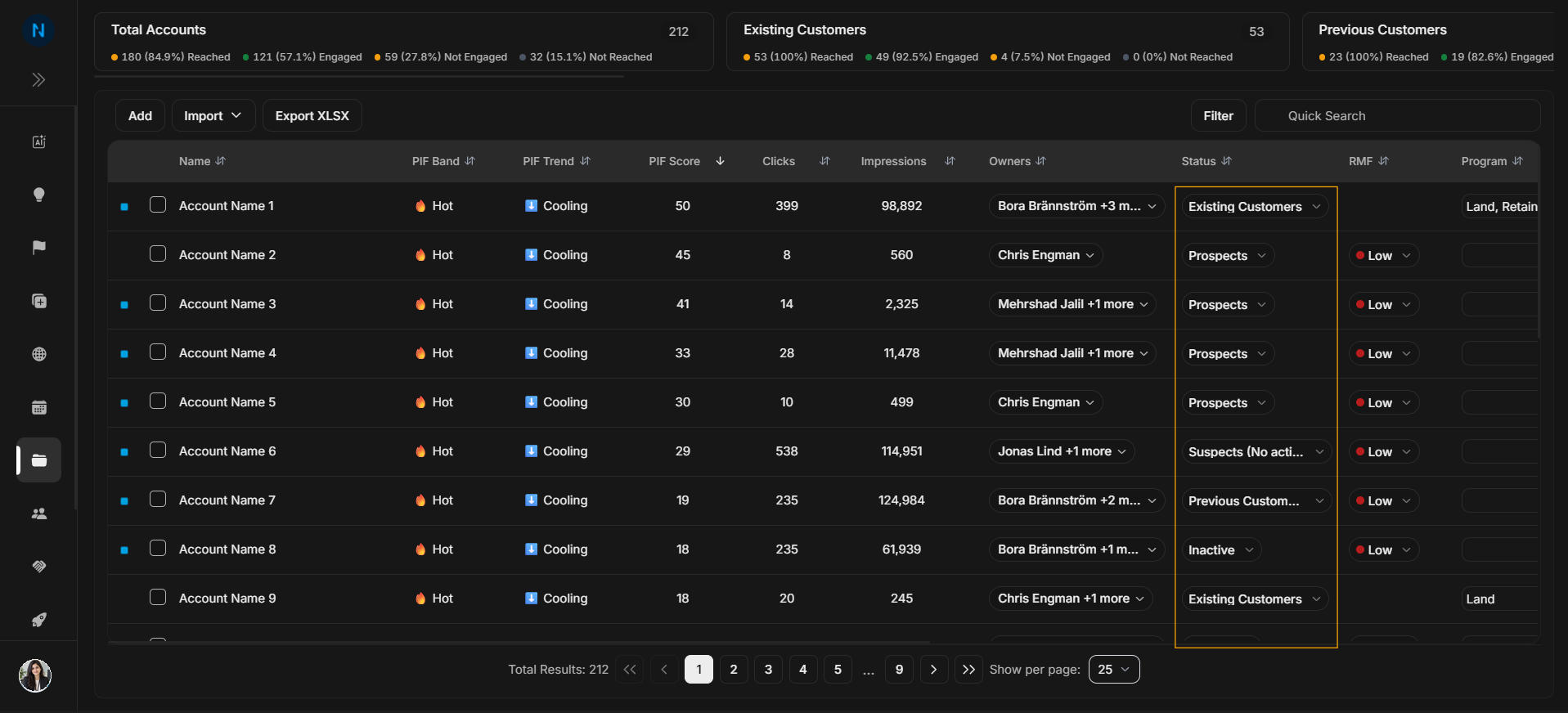Sort by Clicks column arrows
This screenshot has width=1568, height=713.
tap(824, 161)
